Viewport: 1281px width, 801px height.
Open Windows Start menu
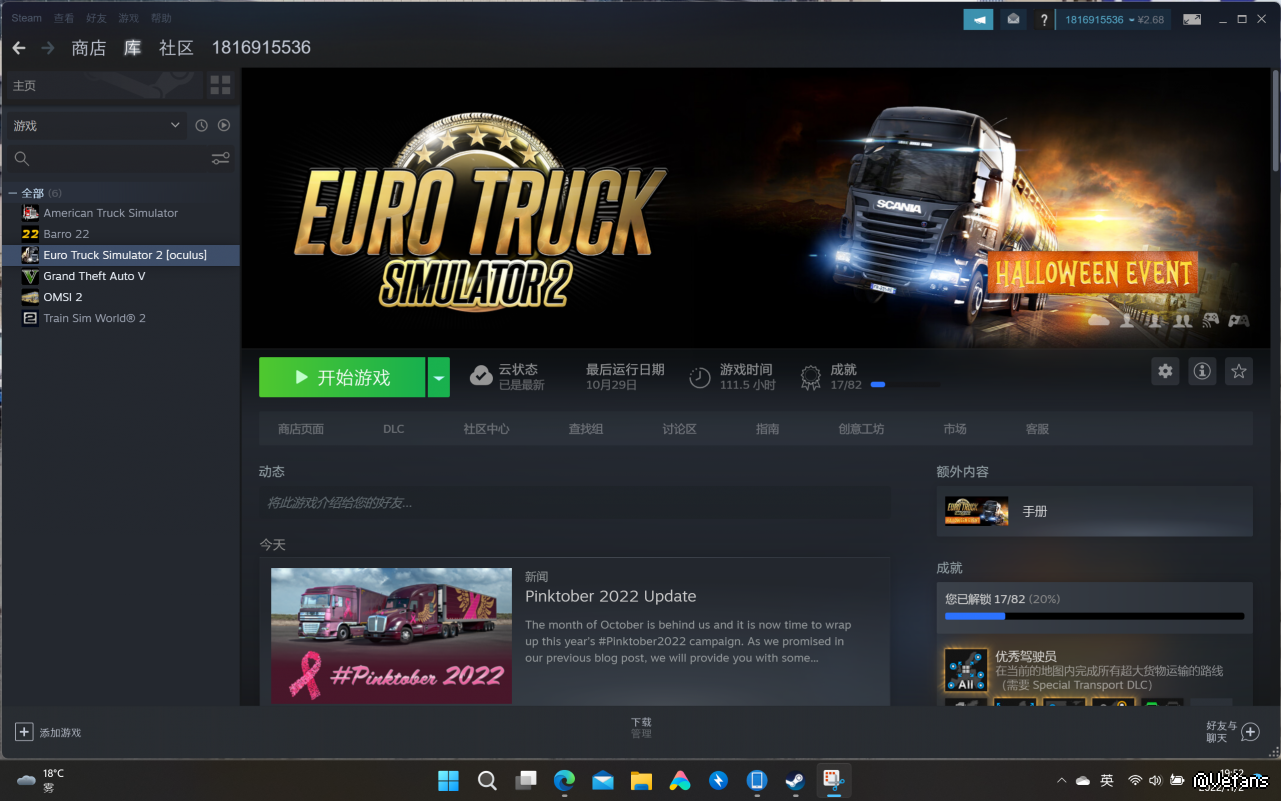pos(449,780)
